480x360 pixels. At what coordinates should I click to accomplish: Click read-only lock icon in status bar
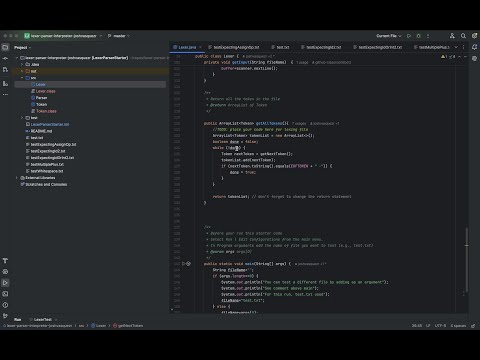(473, 326)
